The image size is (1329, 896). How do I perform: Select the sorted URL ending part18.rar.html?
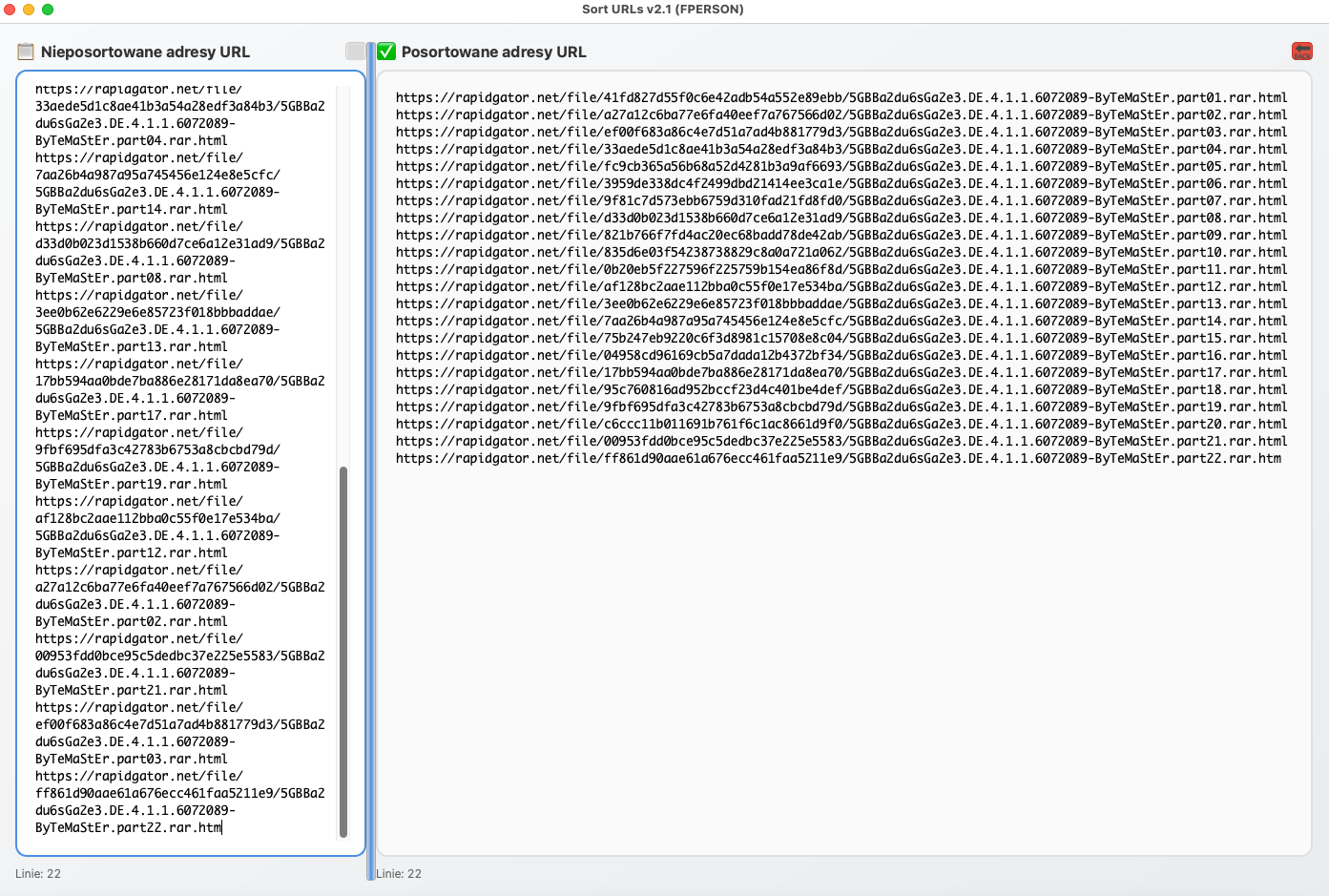[x=841, y=389]
